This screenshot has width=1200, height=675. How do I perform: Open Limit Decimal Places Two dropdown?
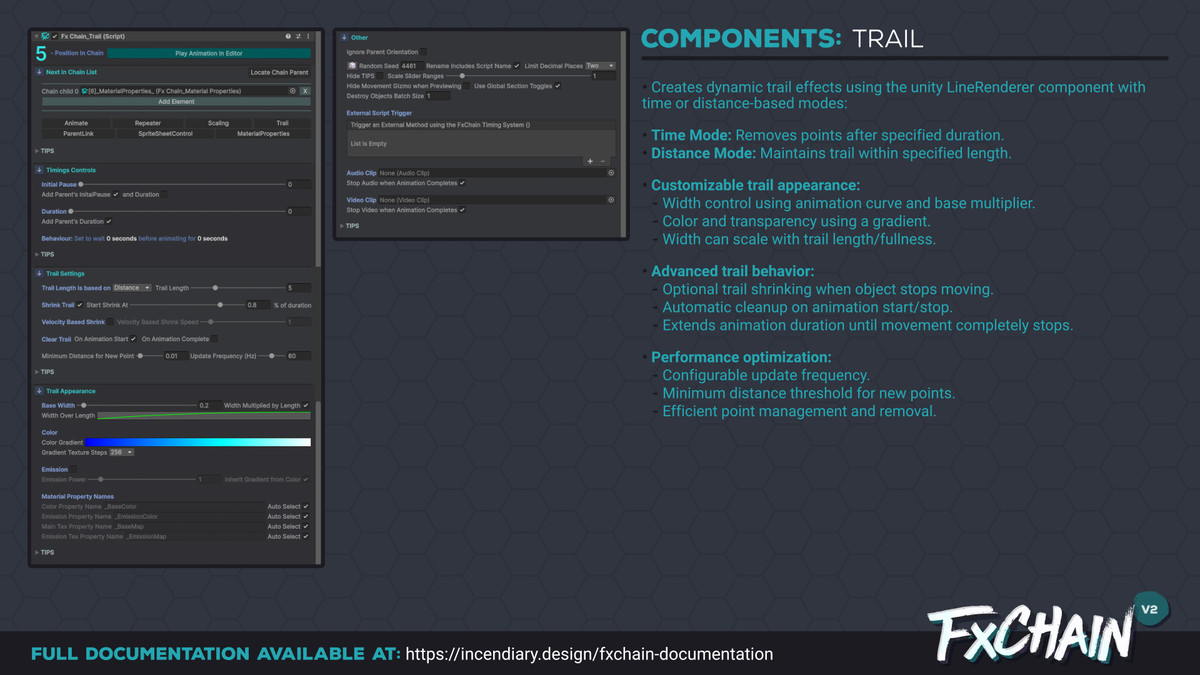point(600,65)
